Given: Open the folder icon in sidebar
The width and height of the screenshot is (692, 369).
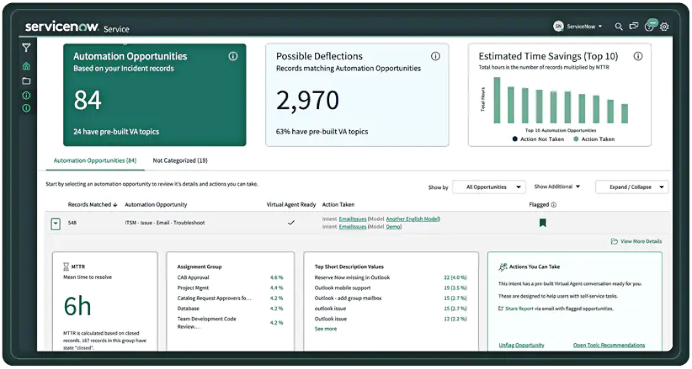Looking at the screenshot, I should pyautogui.click(x=26, y=81).
